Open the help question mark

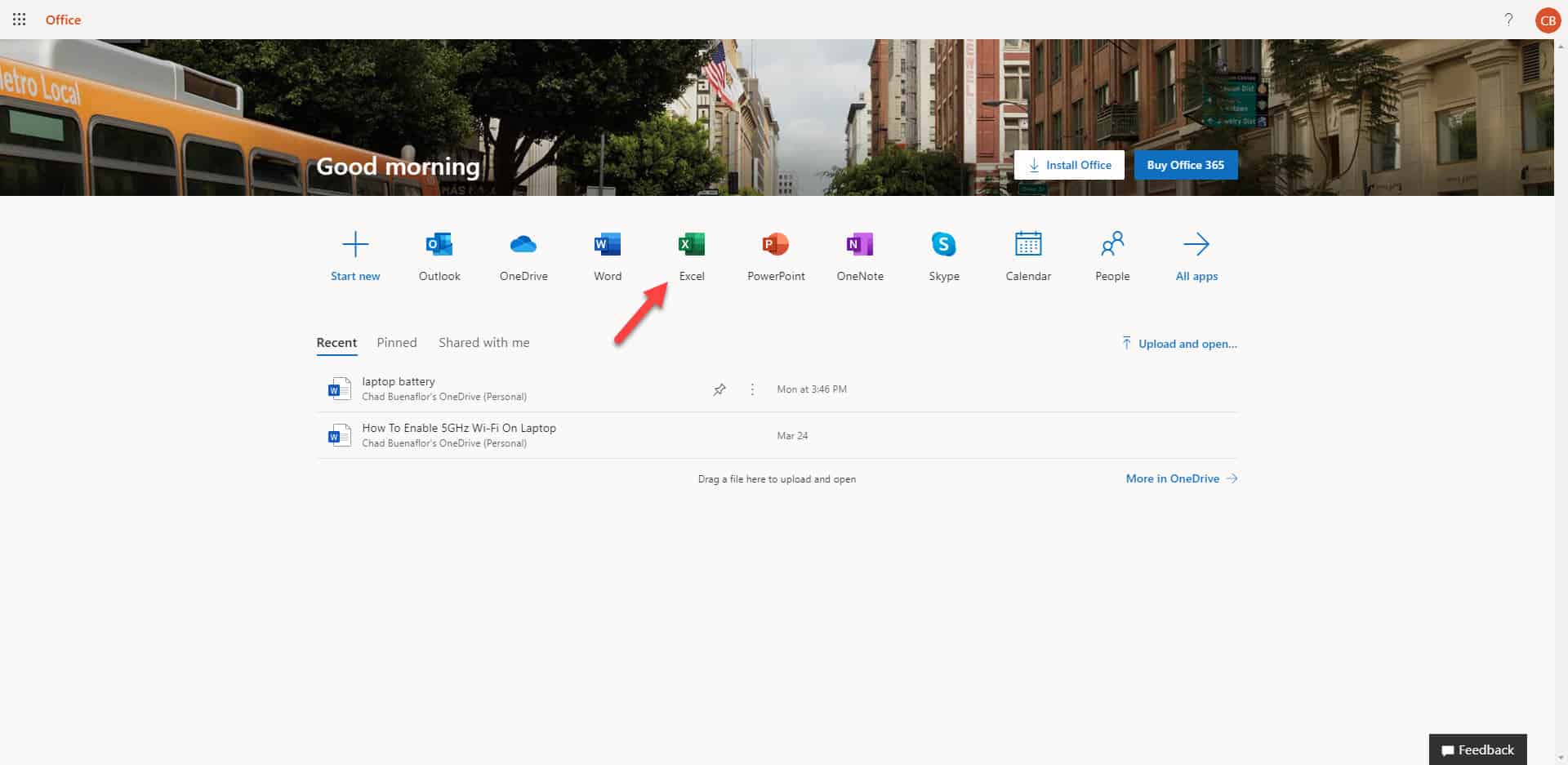1508,20
